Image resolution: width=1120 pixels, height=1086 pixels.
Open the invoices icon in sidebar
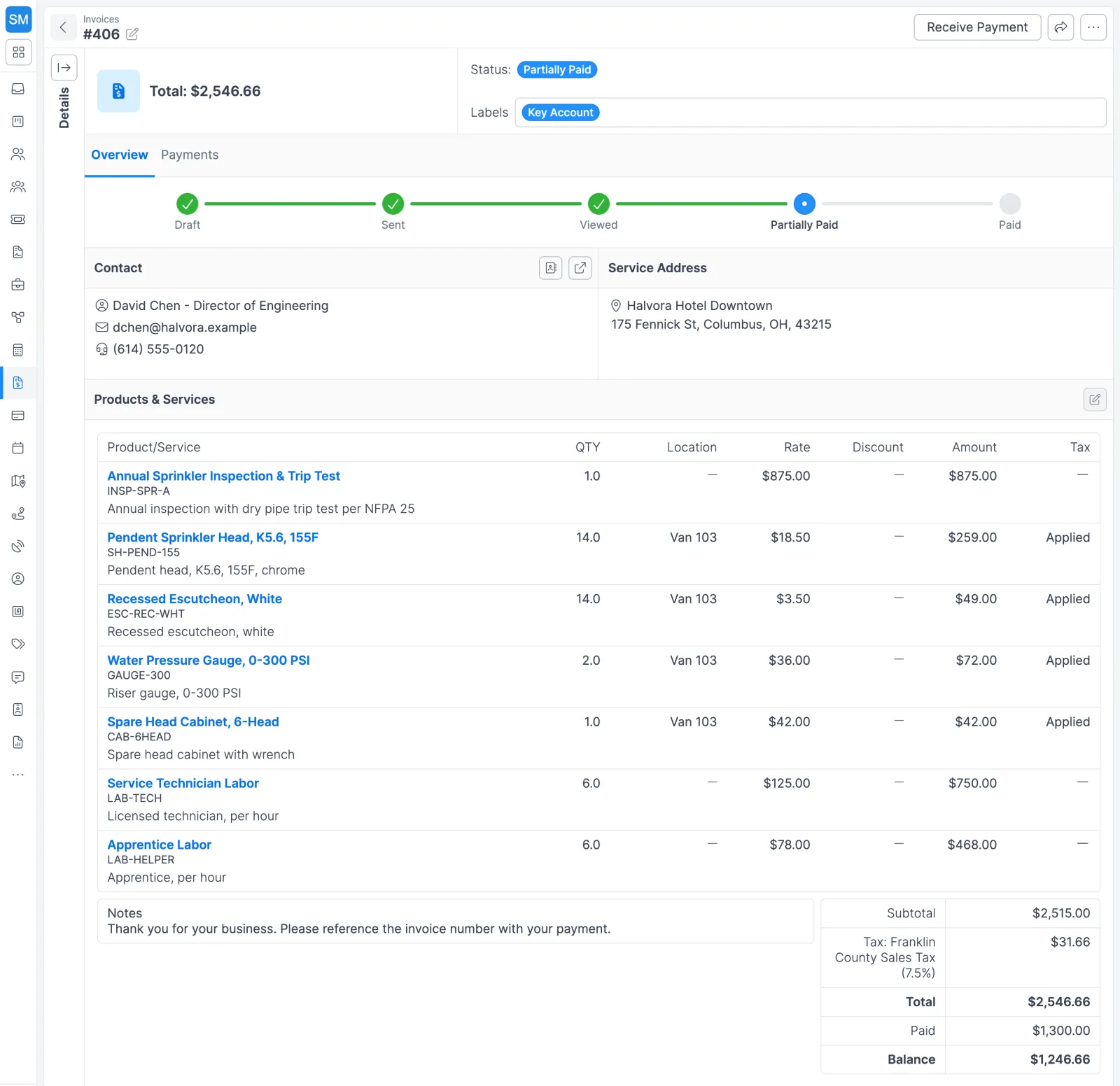pyautogui.click(x=18, y=383)
